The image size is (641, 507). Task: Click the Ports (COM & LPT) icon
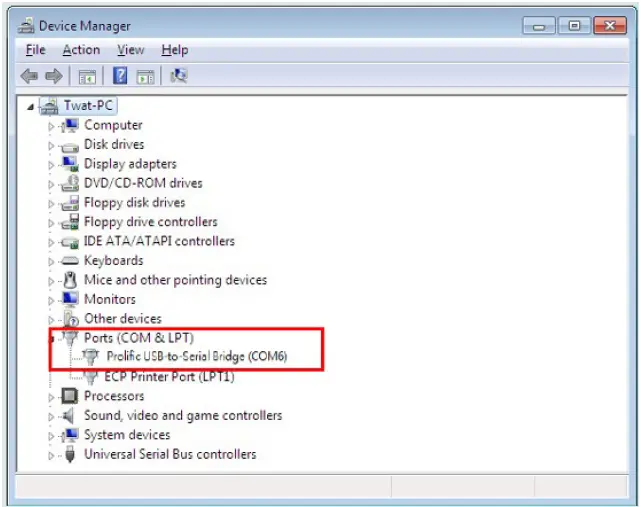70,338
